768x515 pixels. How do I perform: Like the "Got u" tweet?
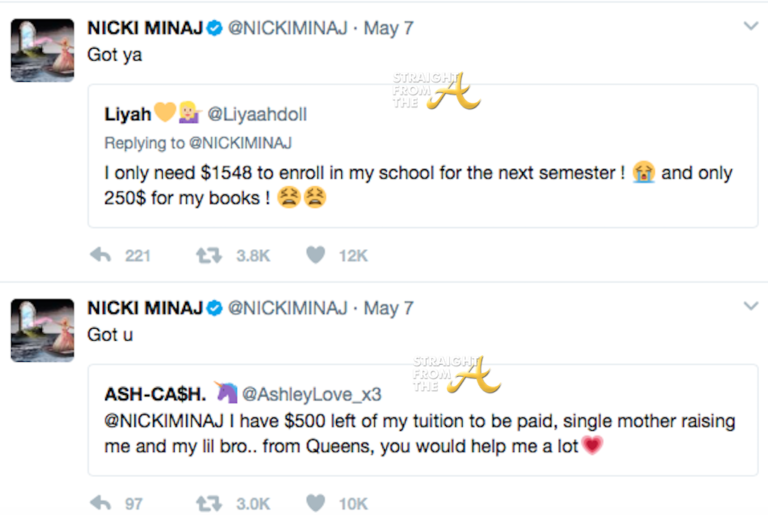[x=316, y=503]
